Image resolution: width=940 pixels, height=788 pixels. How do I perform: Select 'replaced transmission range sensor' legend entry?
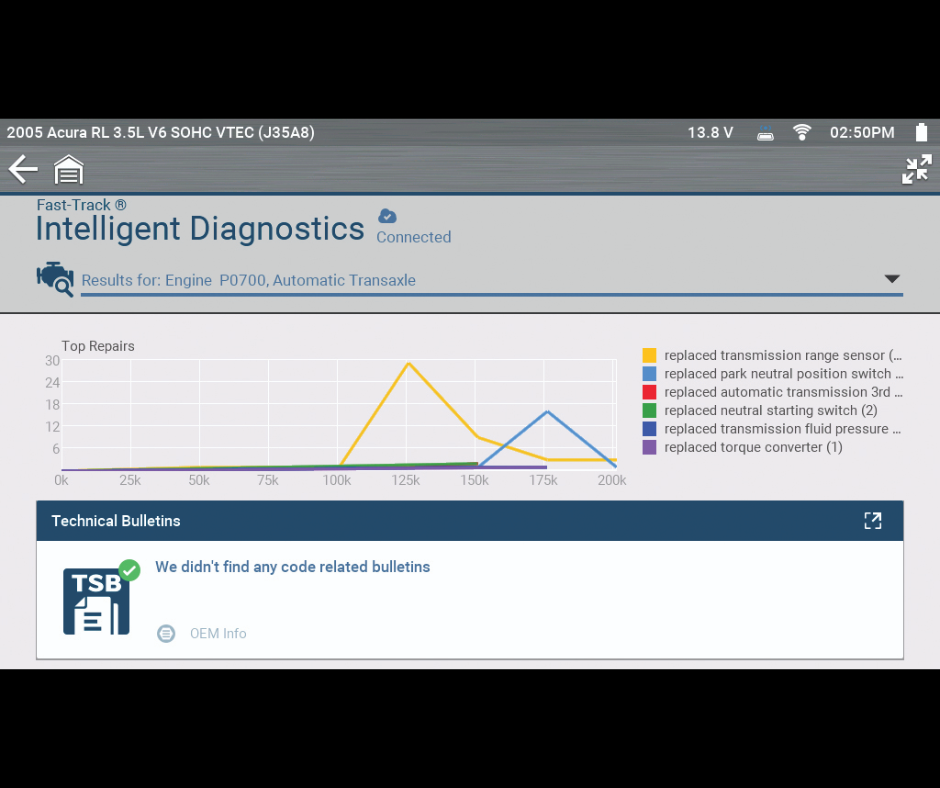(783, 355)
